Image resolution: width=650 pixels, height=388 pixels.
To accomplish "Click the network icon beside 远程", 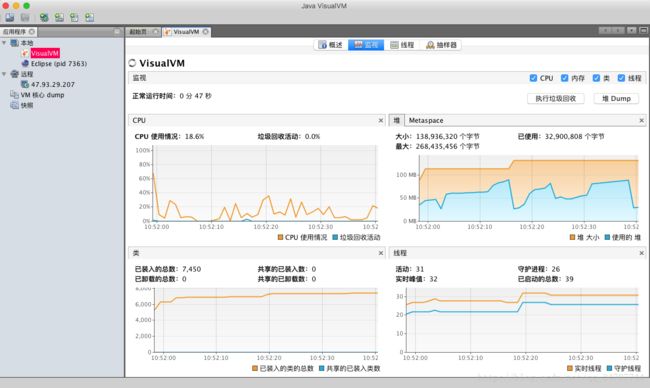I will [x=15, y=74].
